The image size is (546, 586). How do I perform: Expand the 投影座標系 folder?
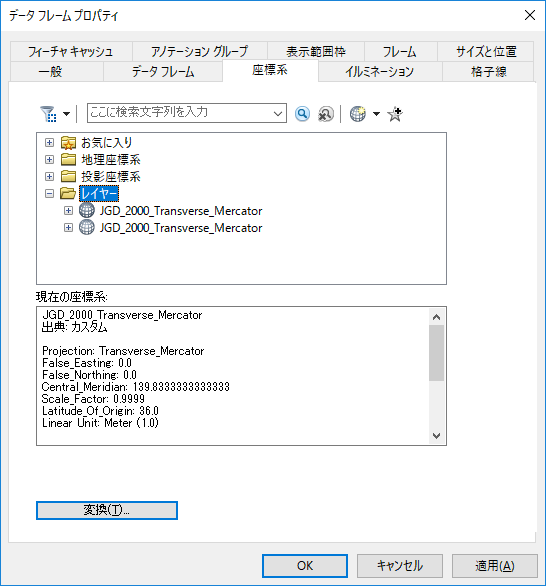pos(49,176)
